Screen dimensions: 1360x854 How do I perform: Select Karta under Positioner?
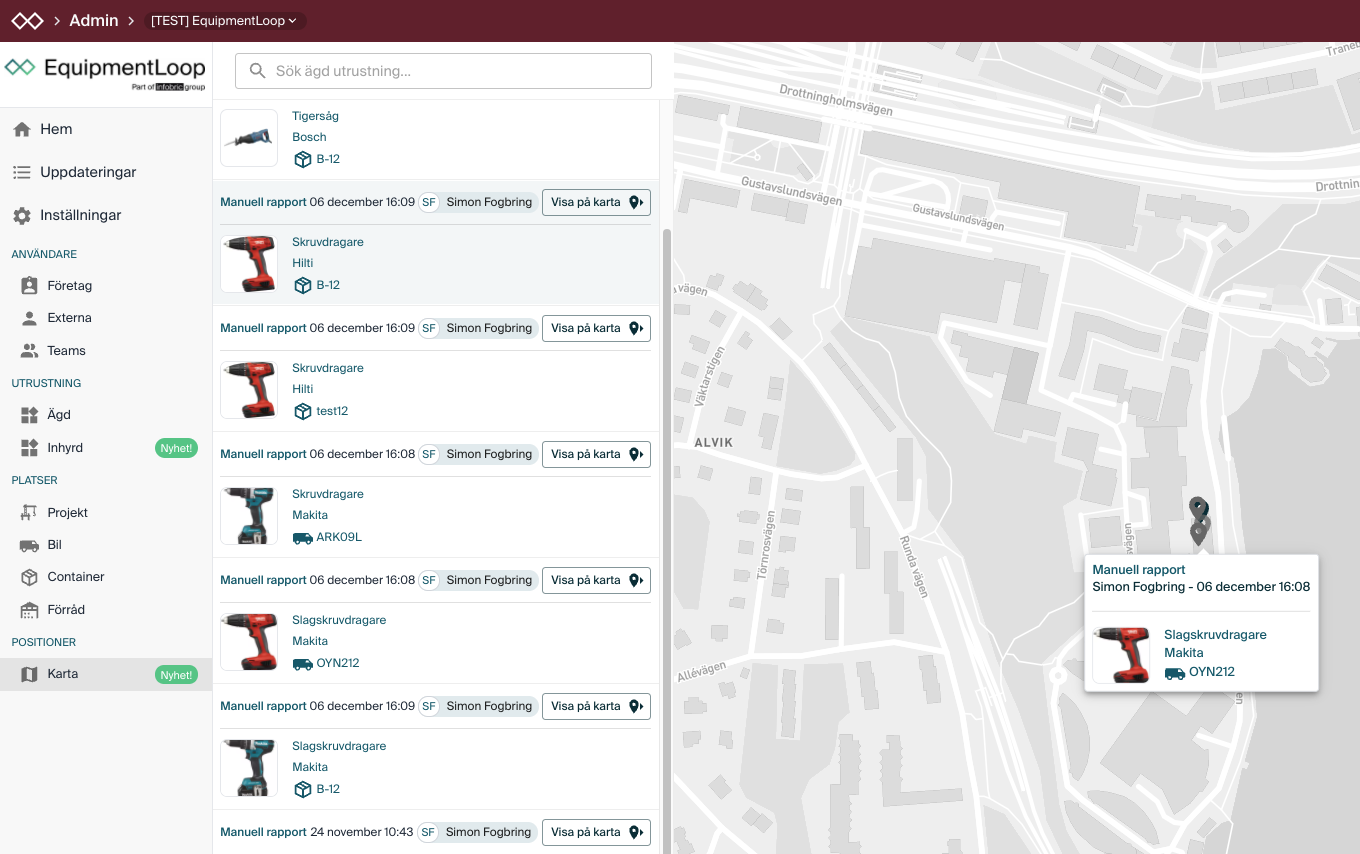tap(106, 674)
